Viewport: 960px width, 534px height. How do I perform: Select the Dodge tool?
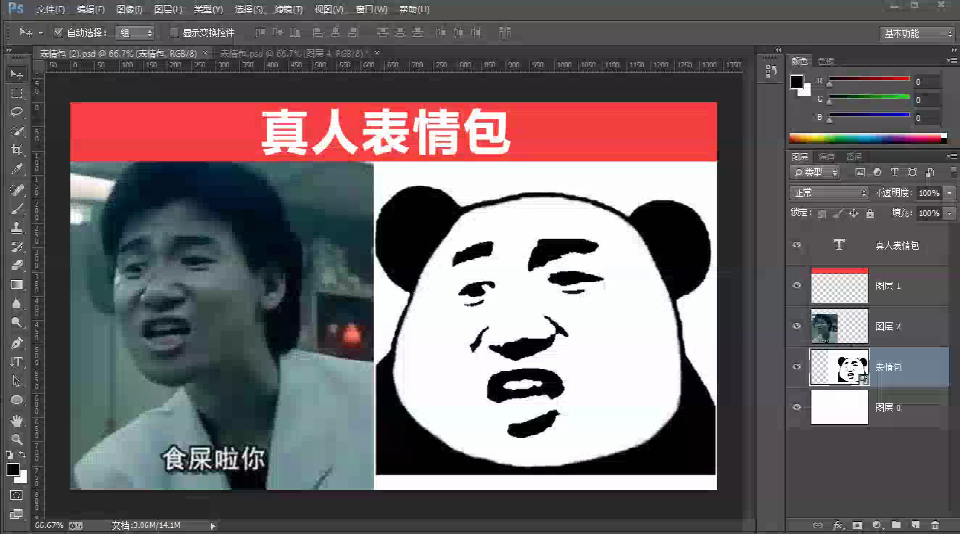coord(17,323)
